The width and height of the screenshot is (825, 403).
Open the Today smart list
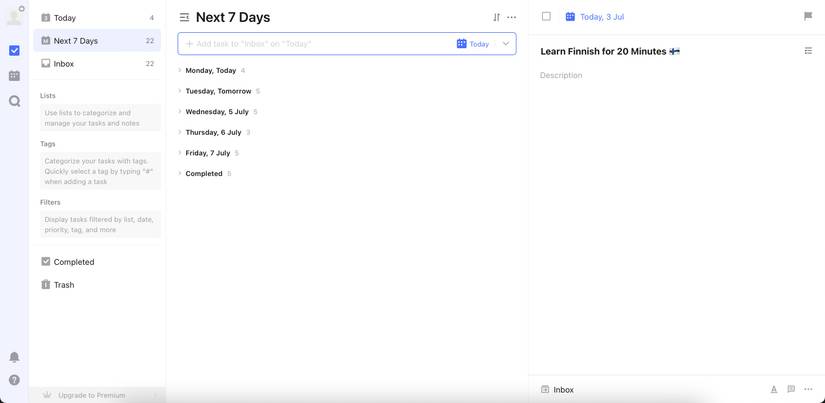[x=97, y=18]
